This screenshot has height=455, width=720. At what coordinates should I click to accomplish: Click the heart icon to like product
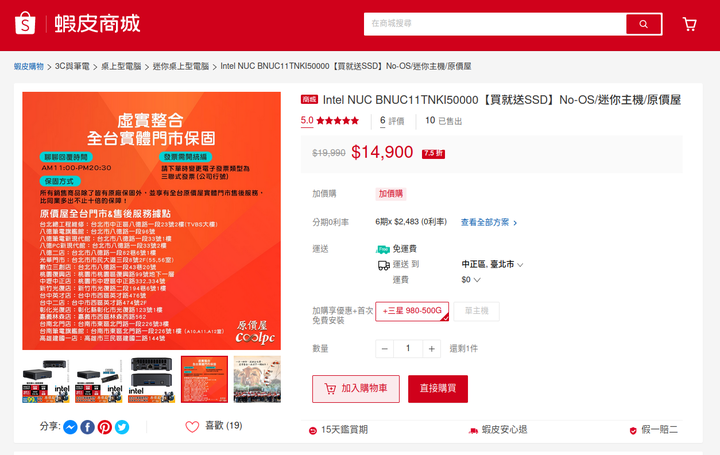[192, 427]
